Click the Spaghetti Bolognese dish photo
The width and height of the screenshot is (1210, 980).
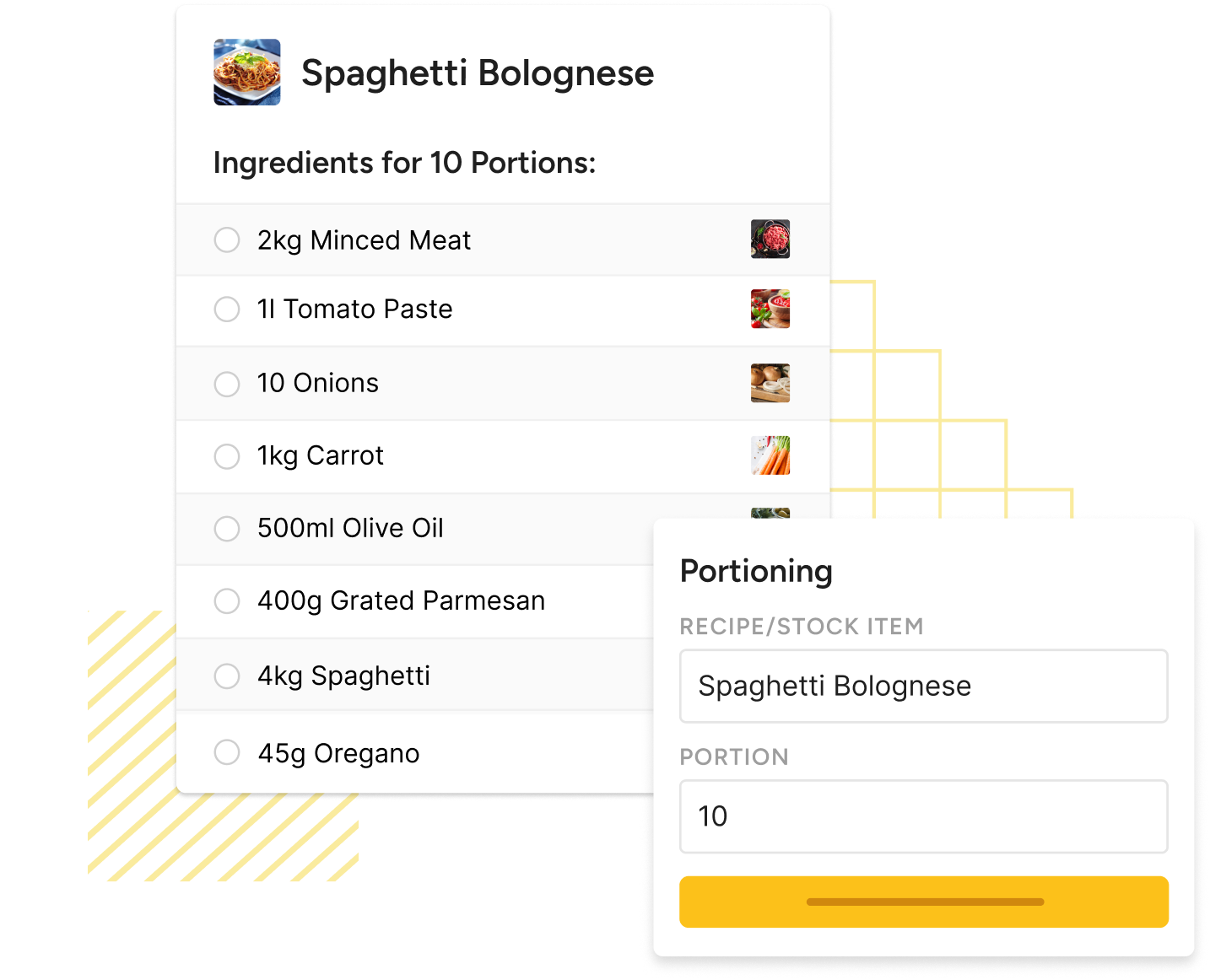tap(246, 73)
